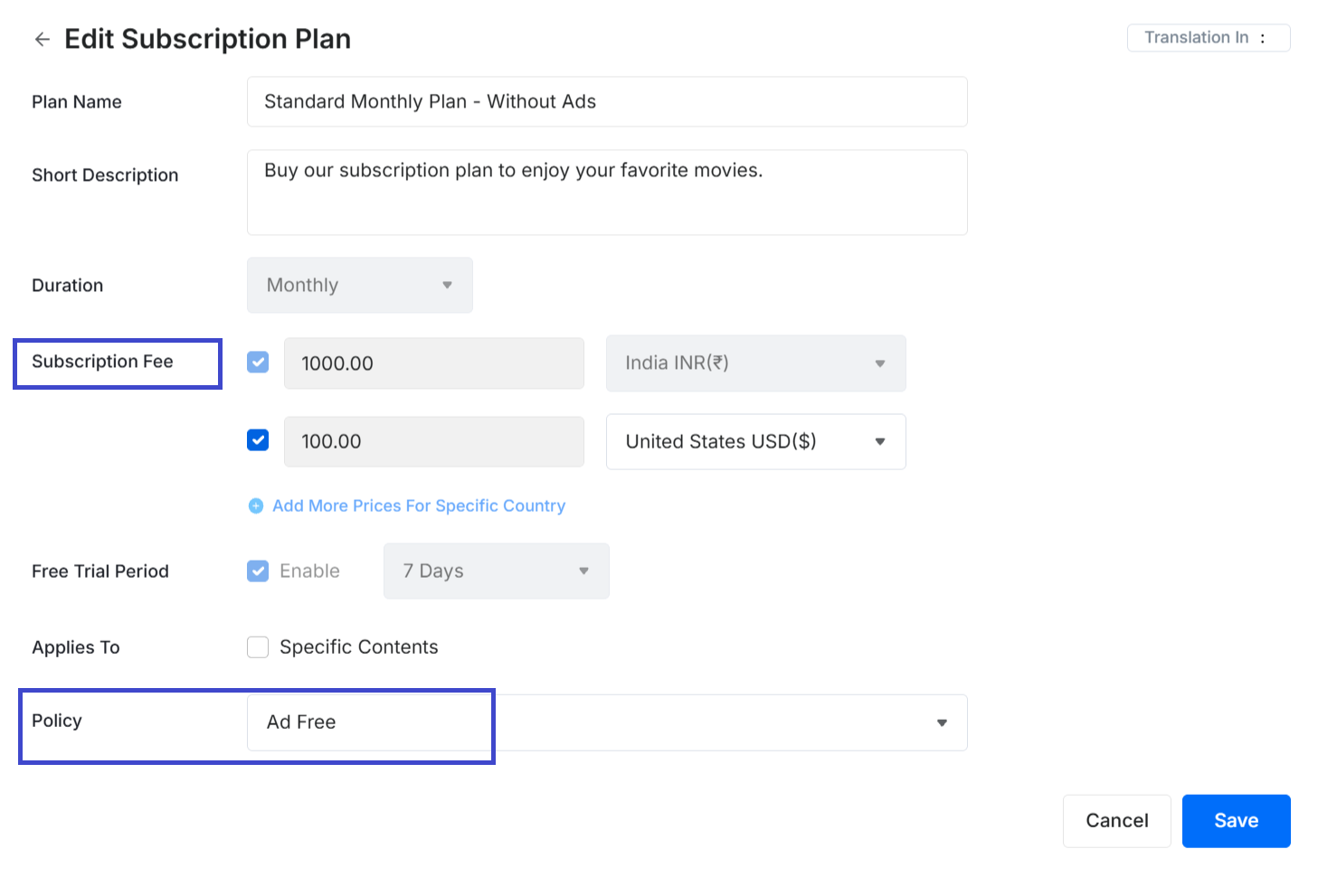Open the United States USD currency dropdown

pos(755,442)
